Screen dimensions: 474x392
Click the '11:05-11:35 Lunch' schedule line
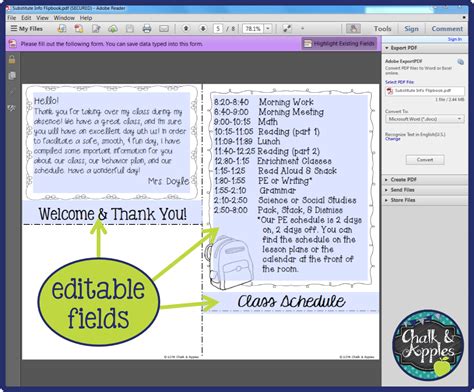coord(247,141)
